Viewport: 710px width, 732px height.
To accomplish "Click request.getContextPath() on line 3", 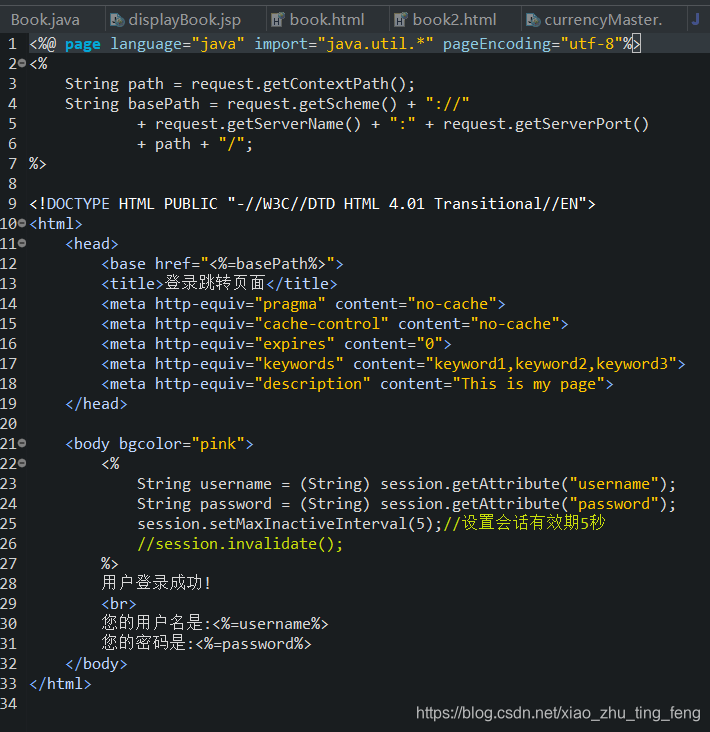I will [302, 84].
